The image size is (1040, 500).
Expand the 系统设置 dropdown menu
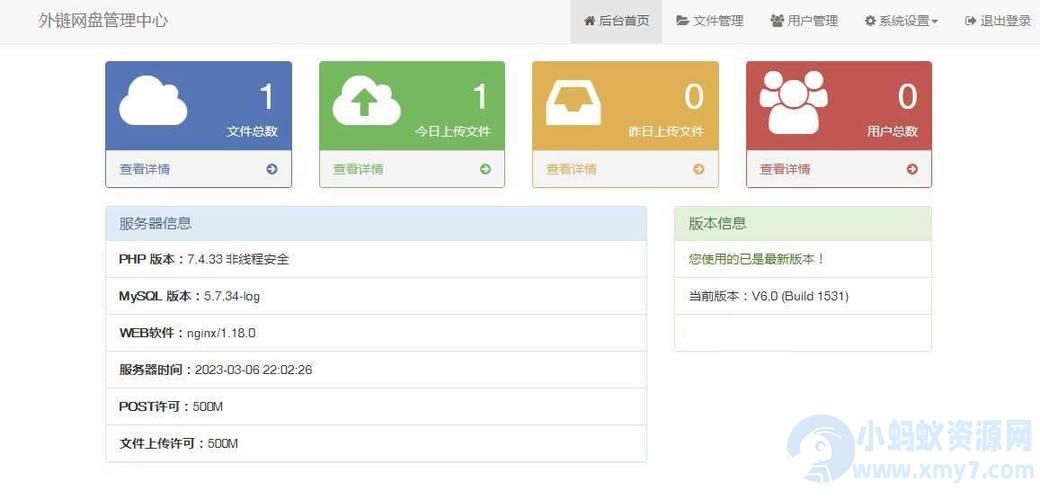tap(901, 21)
